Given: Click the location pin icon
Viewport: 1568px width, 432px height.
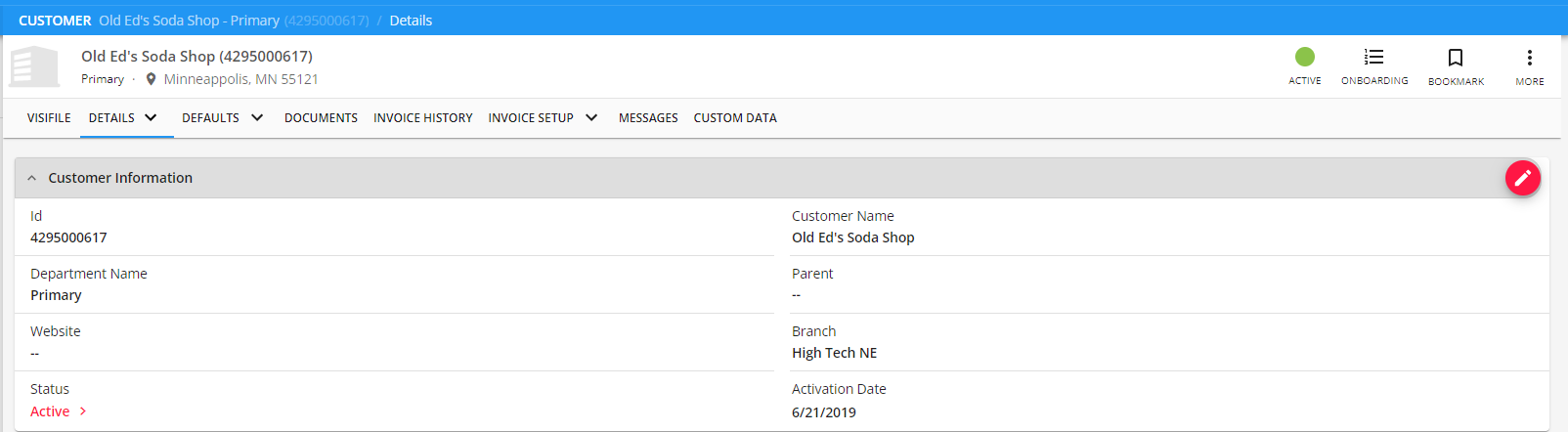Looking at the screenshot, I should pos(151,79).
